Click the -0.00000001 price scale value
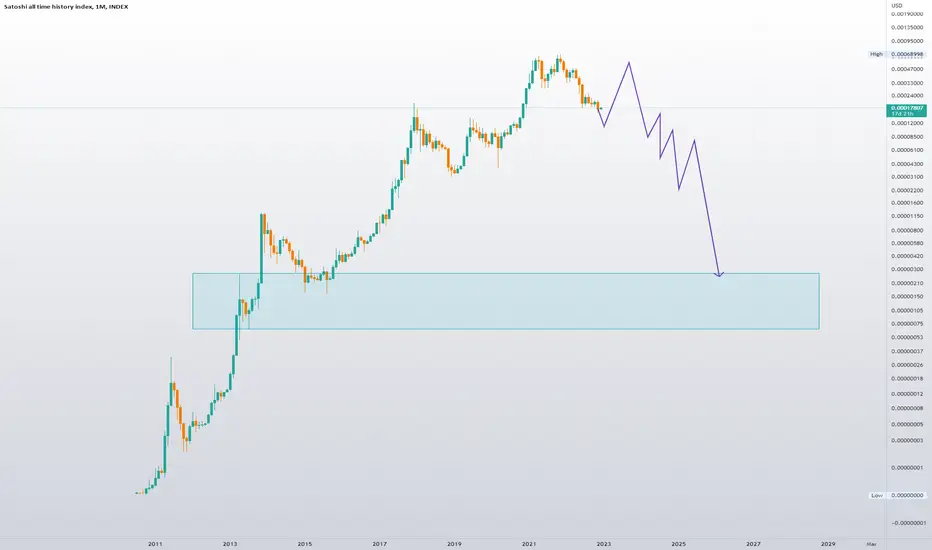The image size is (932, 550). tap(908, 523)
